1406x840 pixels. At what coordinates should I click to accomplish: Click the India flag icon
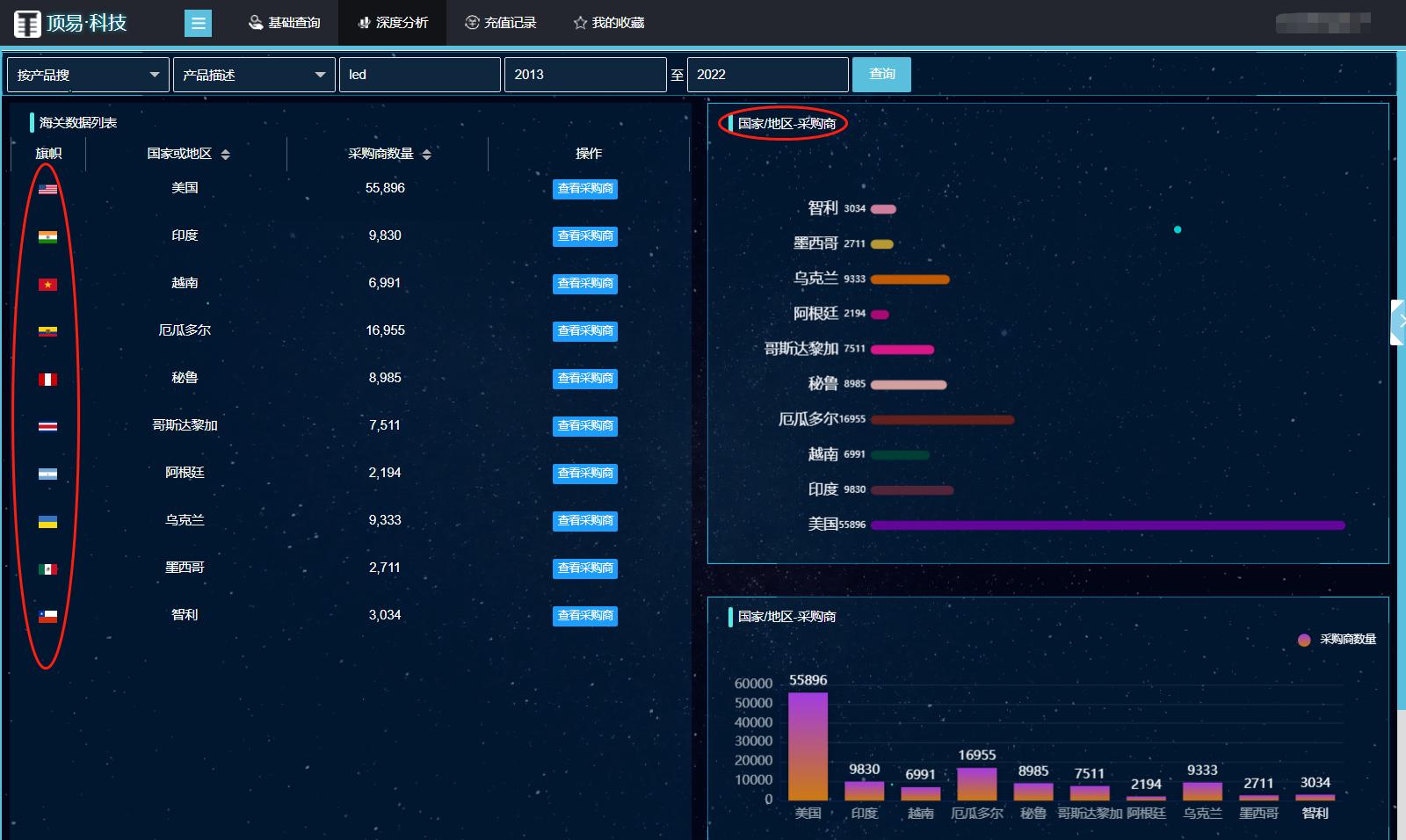point(48,236)
